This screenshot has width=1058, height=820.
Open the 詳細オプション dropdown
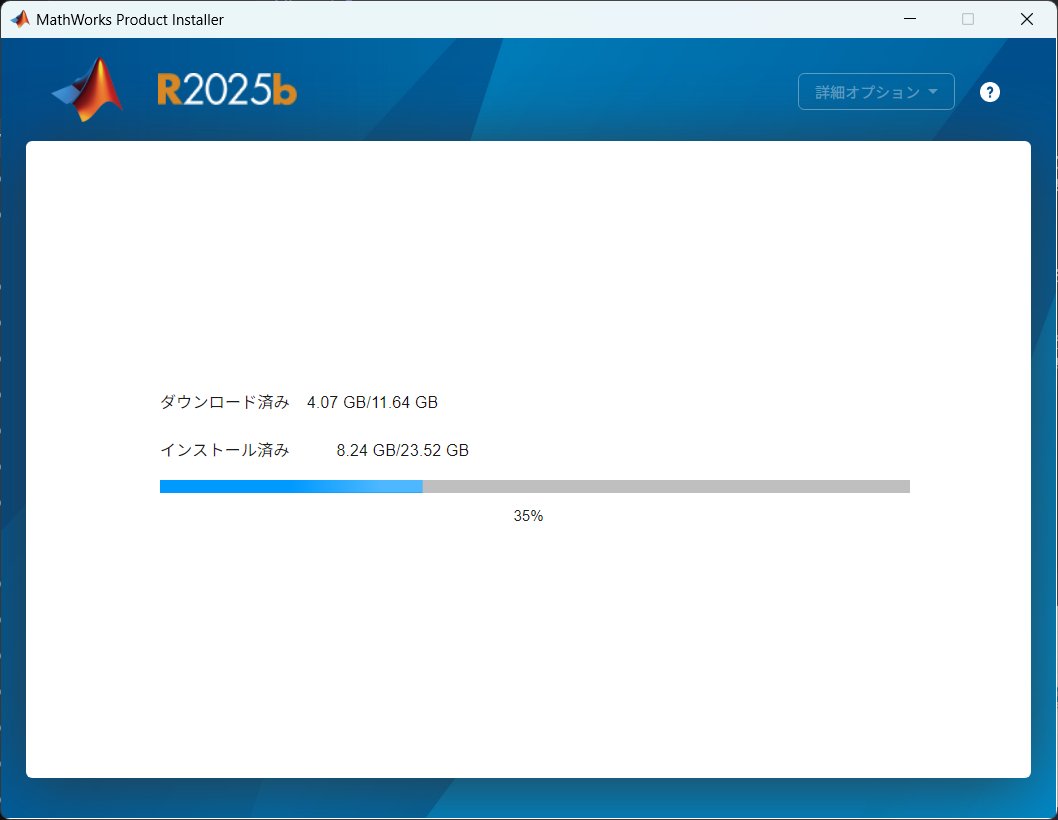coord(876,92)
